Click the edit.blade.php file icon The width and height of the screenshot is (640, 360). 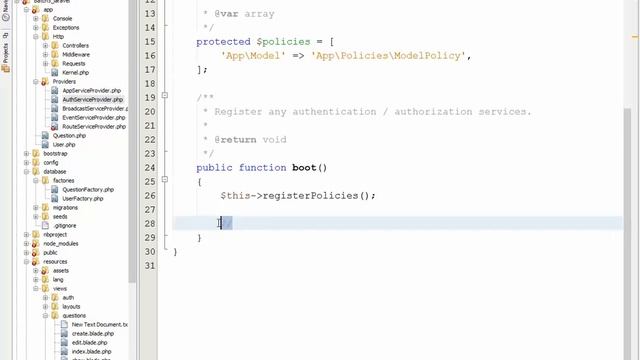[x=64, y=342]
